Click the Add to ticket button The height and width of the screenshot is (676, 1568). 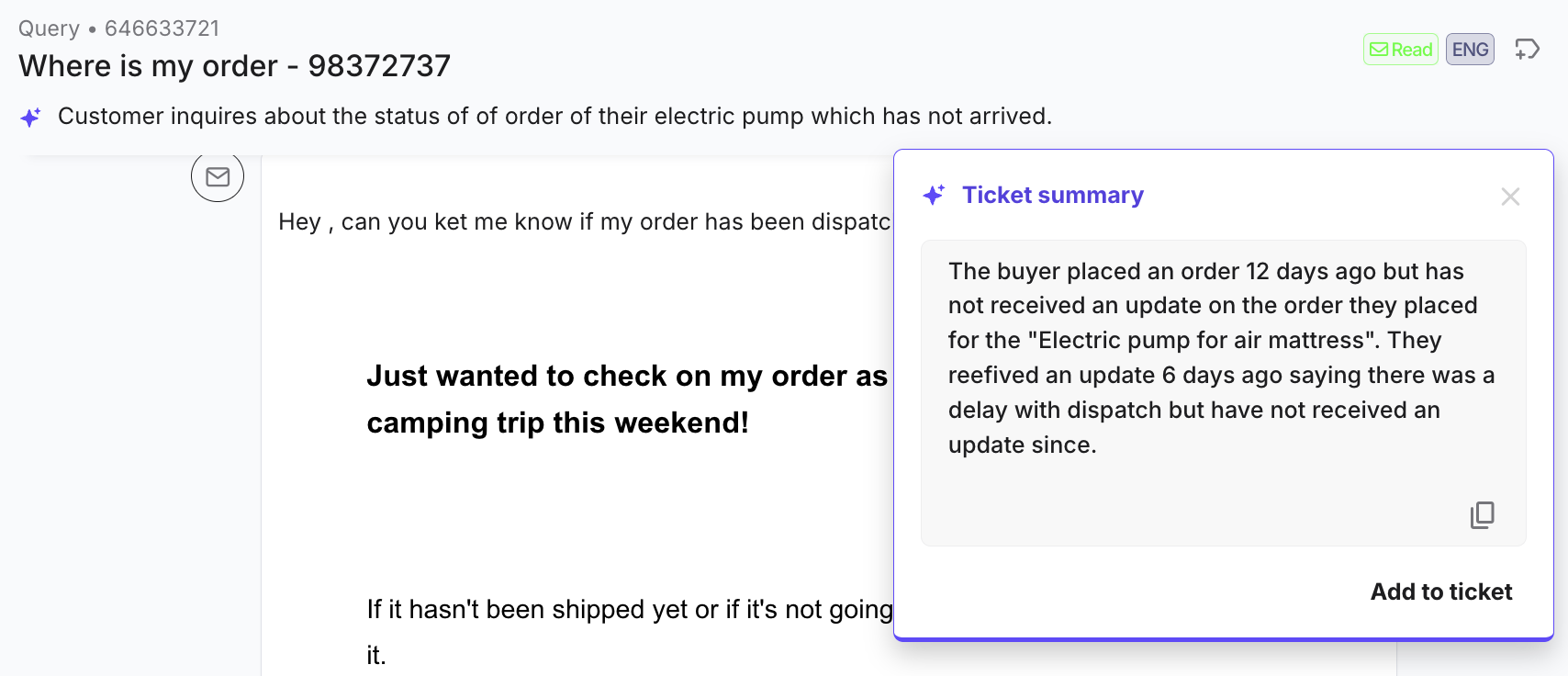pyautogui.click(x=1441, y=591)
